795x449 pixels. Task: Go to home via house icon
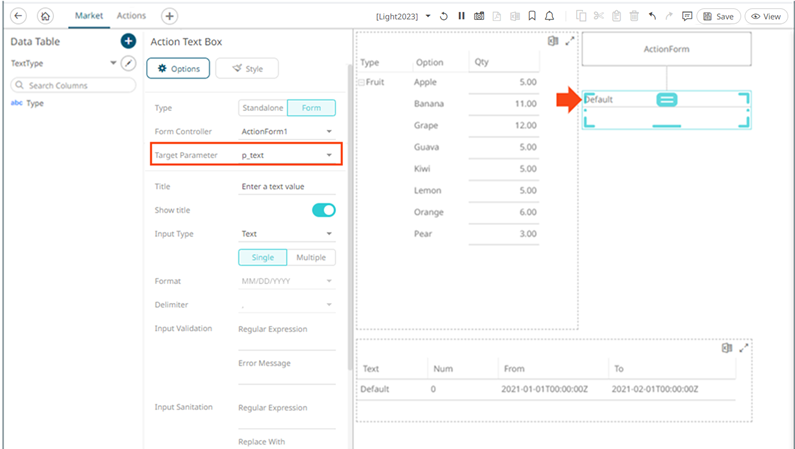[45, 16]
